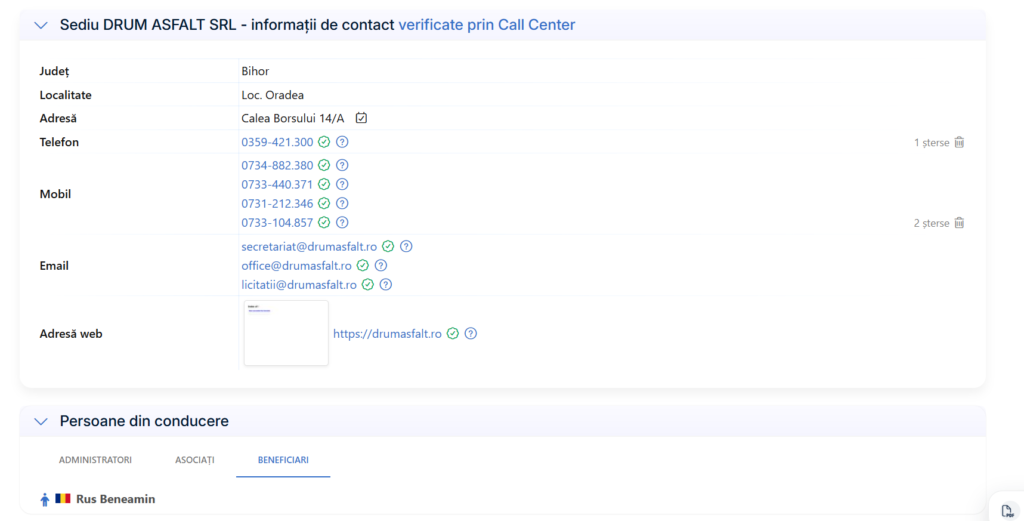Click the address verification icon next to Calea Borsului 14/A
Image resolution: width=1024 pixels, height=521 pixels.
click(361, 118)
